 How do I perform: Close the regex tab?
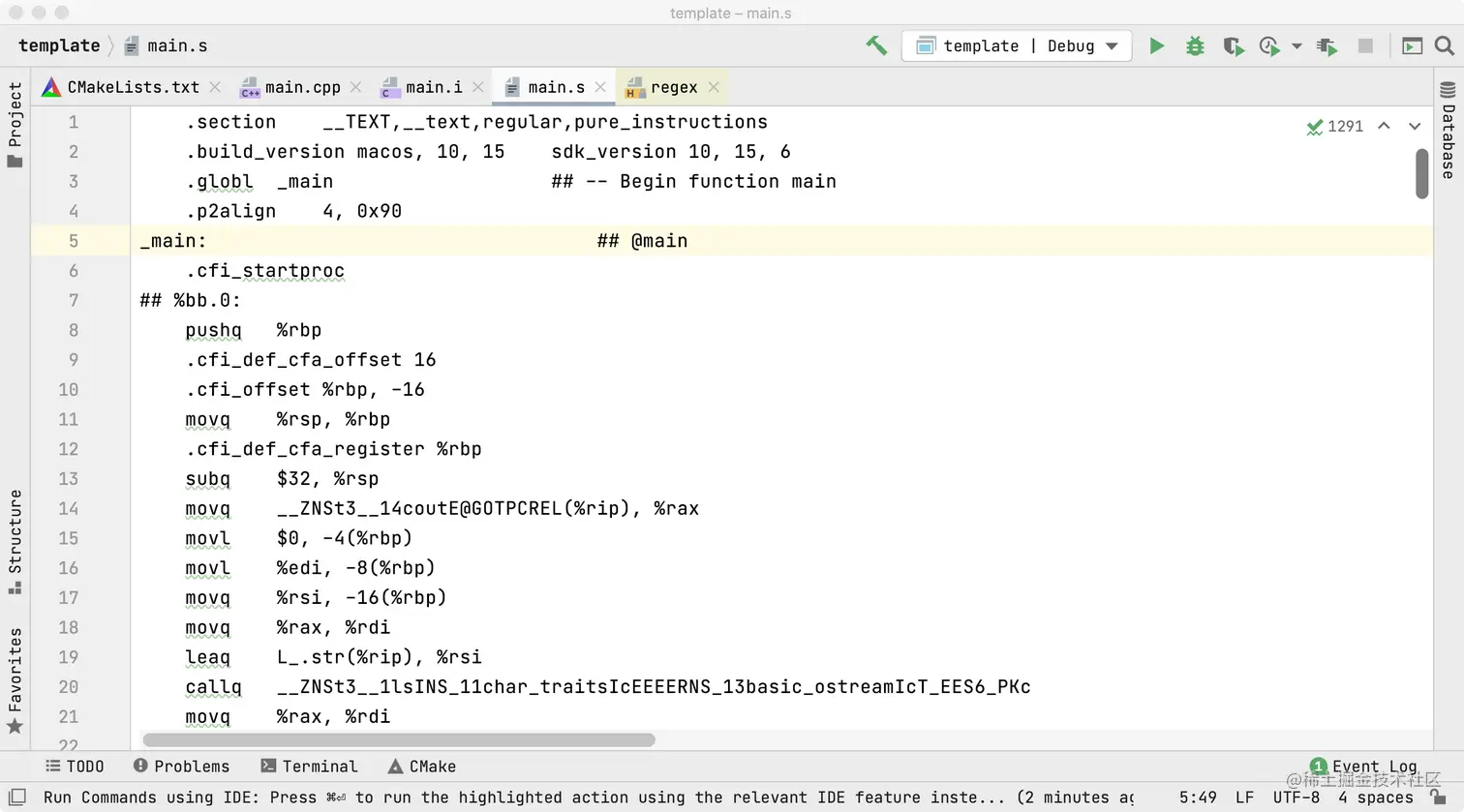tap(714, 87)
